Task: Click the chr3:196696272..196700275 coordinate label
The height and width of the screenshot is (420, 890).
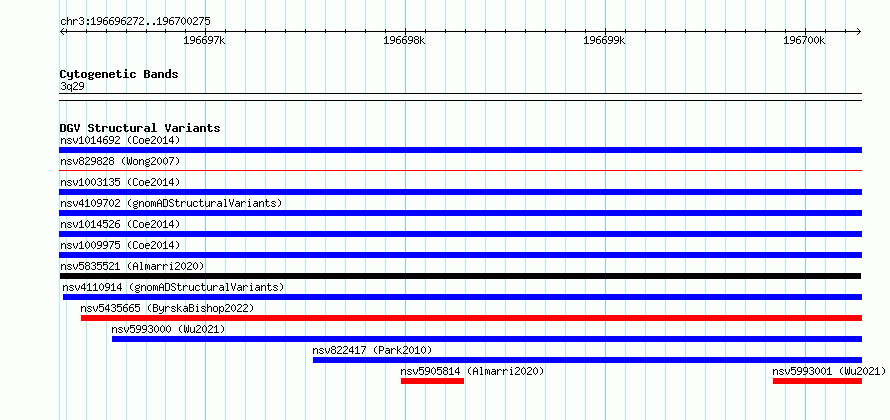Action: click(x=135, y=22)
